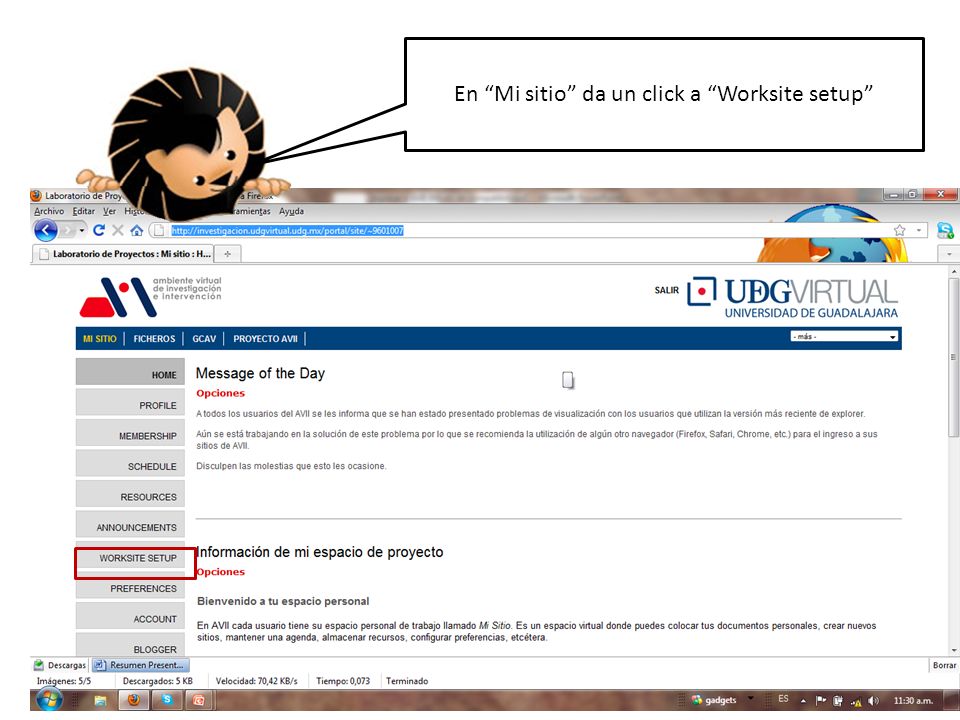Screen dimensions: 960x720
Task: Open the Archivo menu
Action: point(49,211)
